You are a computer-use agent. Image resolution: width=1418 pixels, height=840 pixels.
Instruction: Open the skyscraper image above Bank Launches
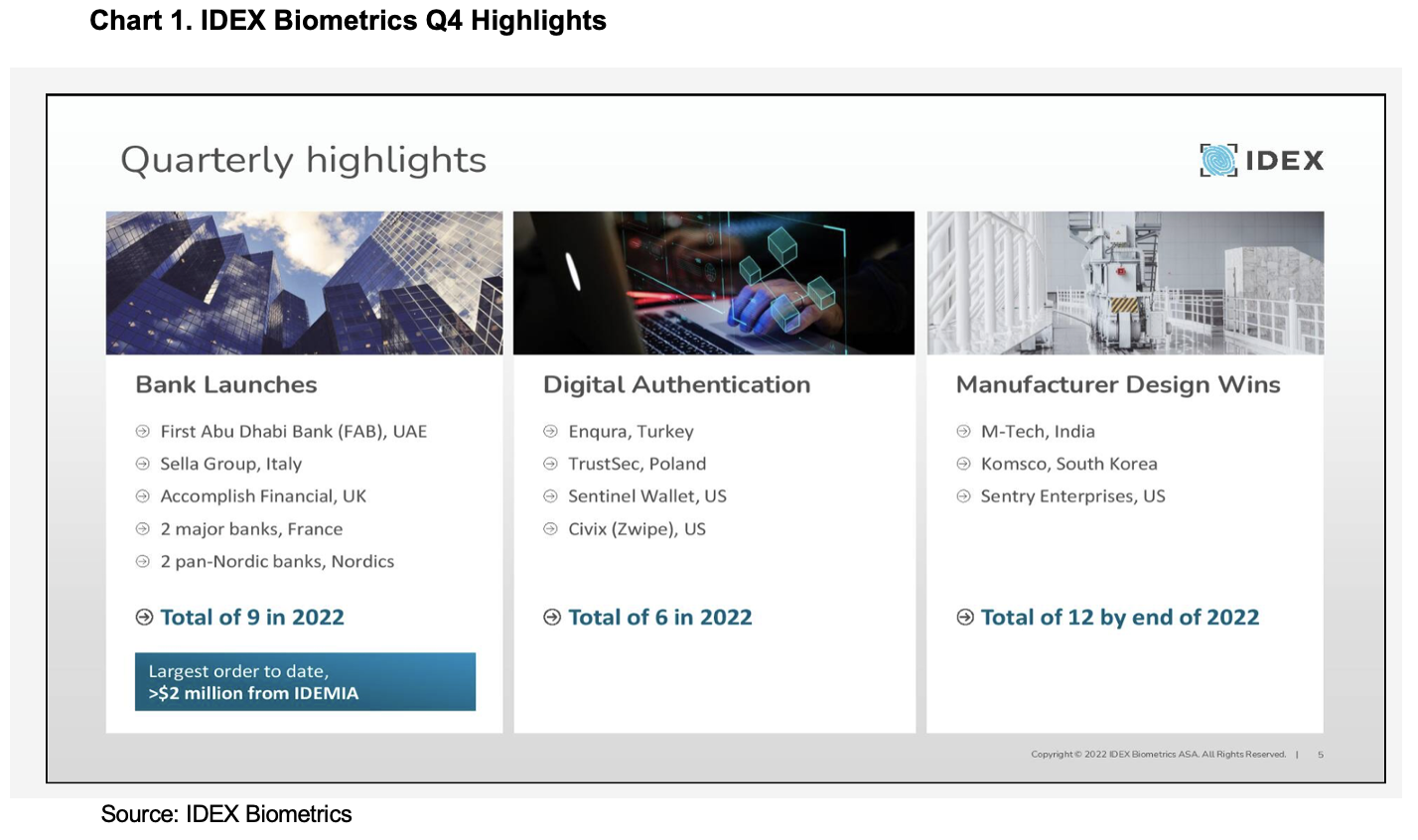coord(304,283)
